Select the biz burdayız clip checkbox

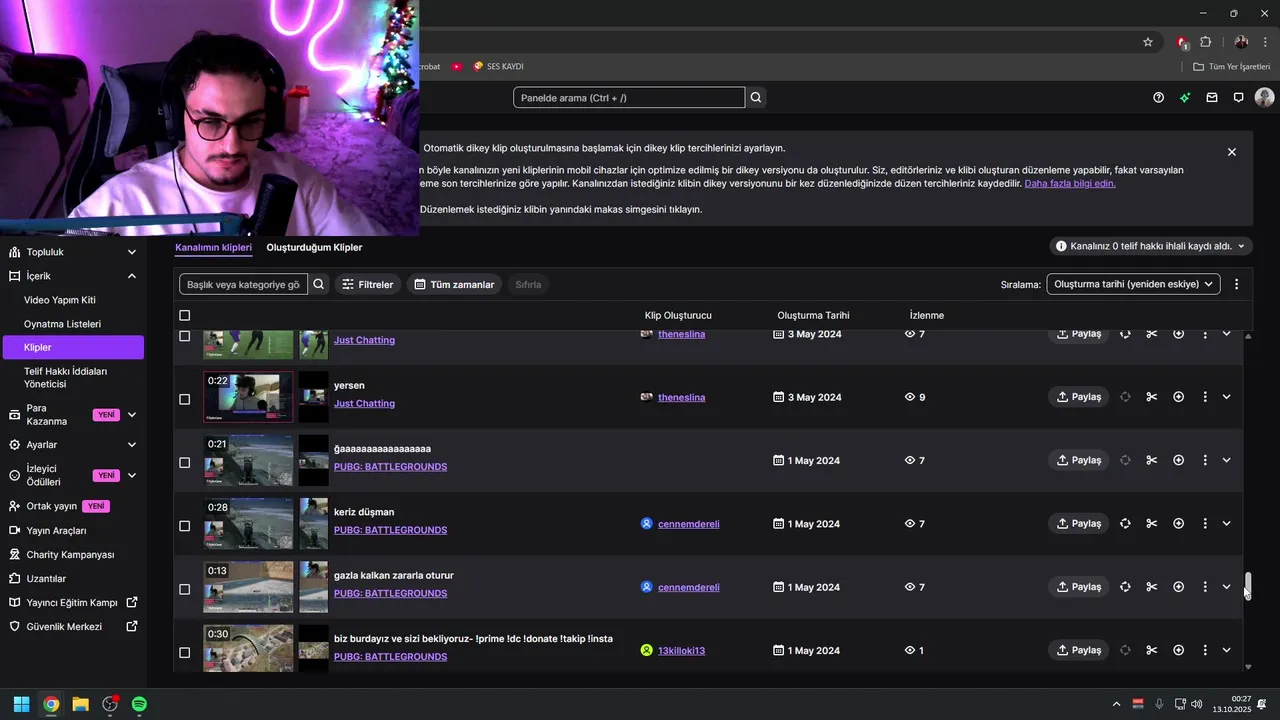click(184, 652)
